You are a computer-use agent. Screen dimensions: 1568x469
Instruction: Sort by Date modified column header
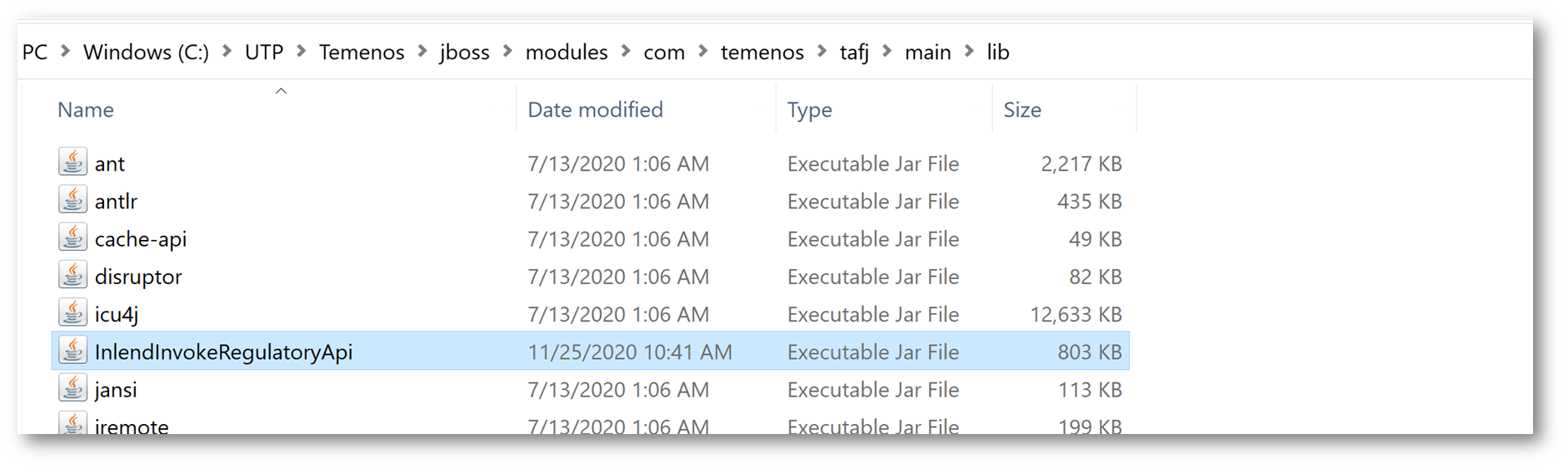pos(595,110)
